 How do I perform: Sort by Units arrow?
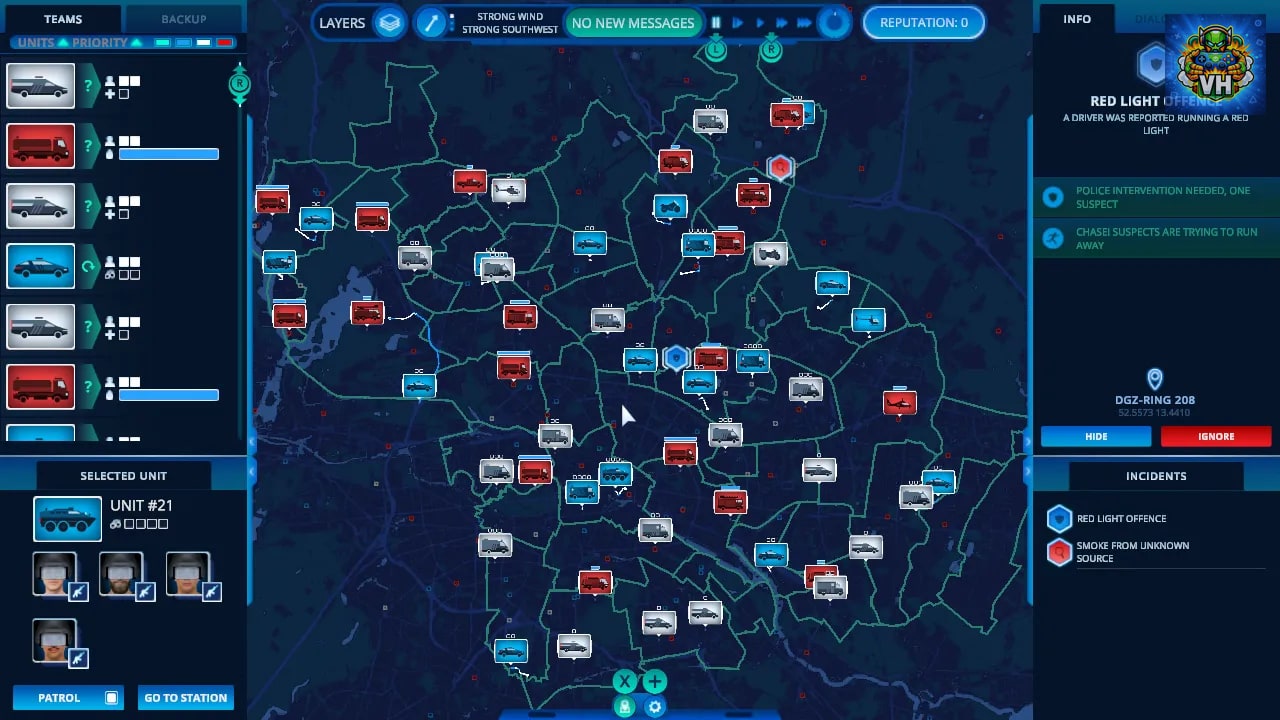[x=63, y=42]
